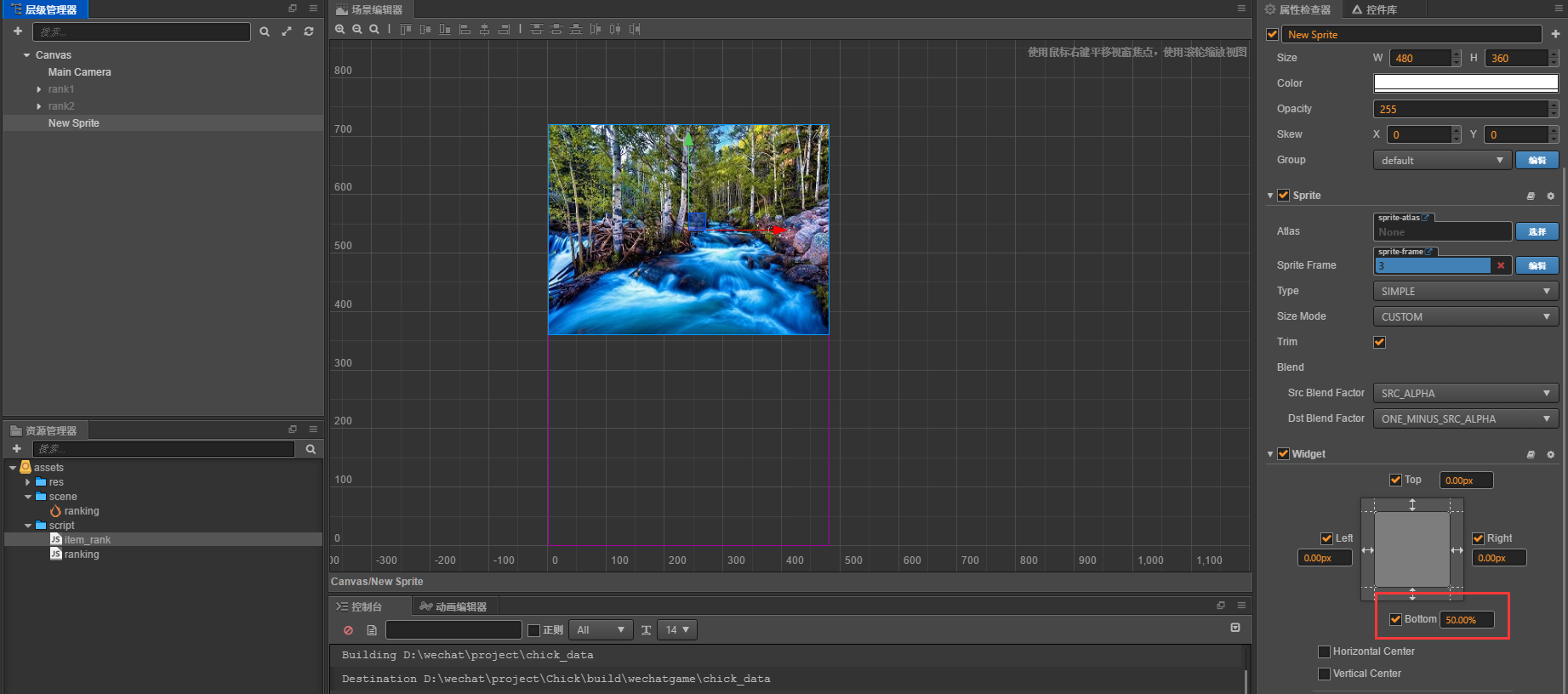Distribute nodes by right edges
1568x694 pixels.
click(635, 29)
